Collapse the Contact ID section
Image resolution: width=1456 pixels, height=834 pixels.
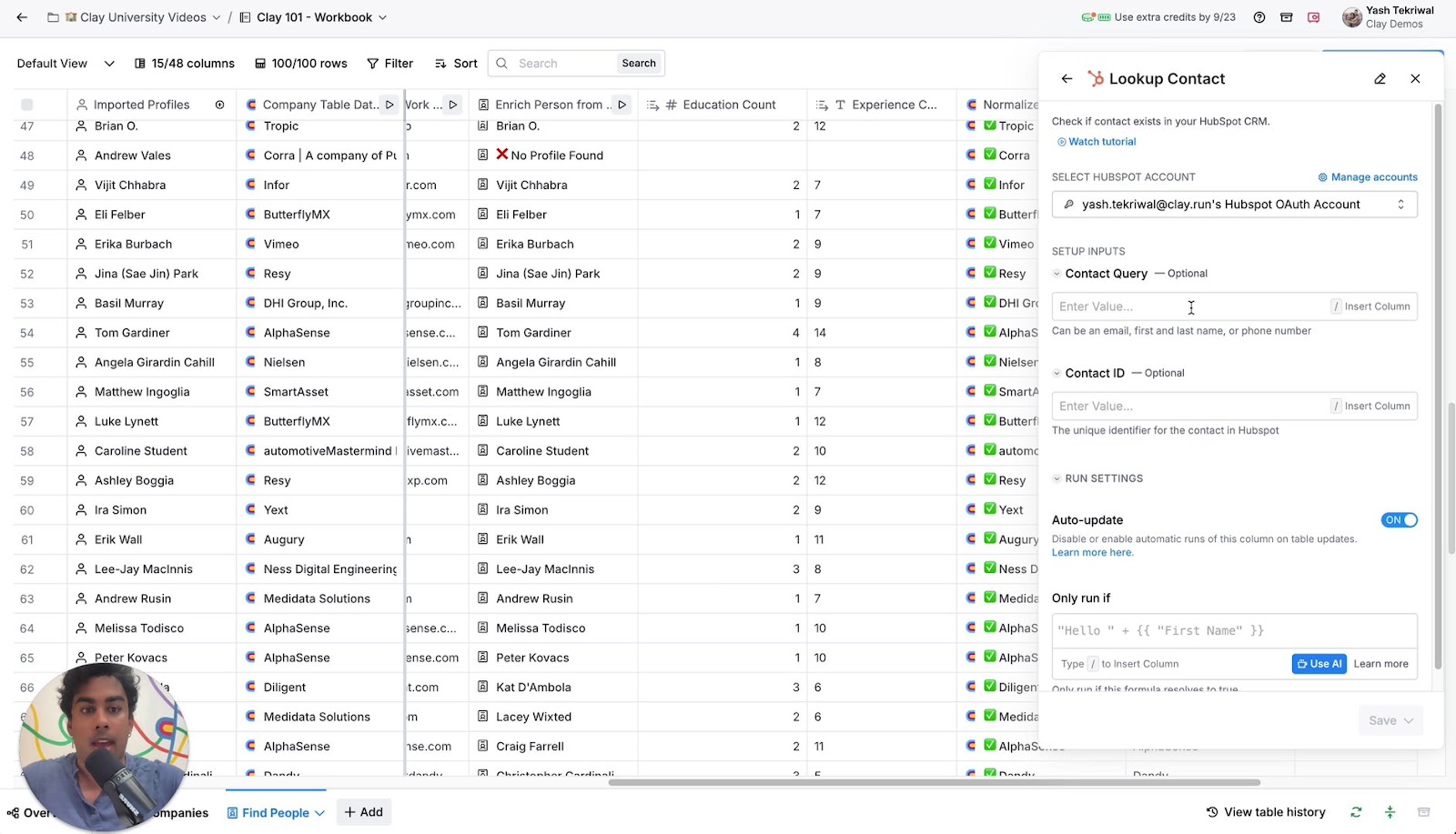pyautogui.click(x=1057, y=373)
